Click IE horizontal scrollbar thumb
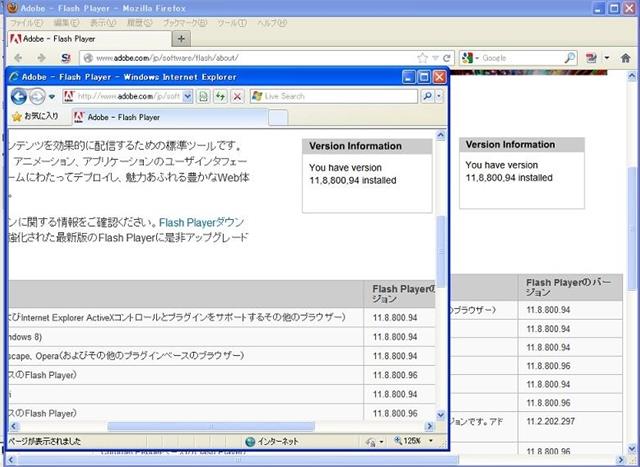 coord(211,427)
